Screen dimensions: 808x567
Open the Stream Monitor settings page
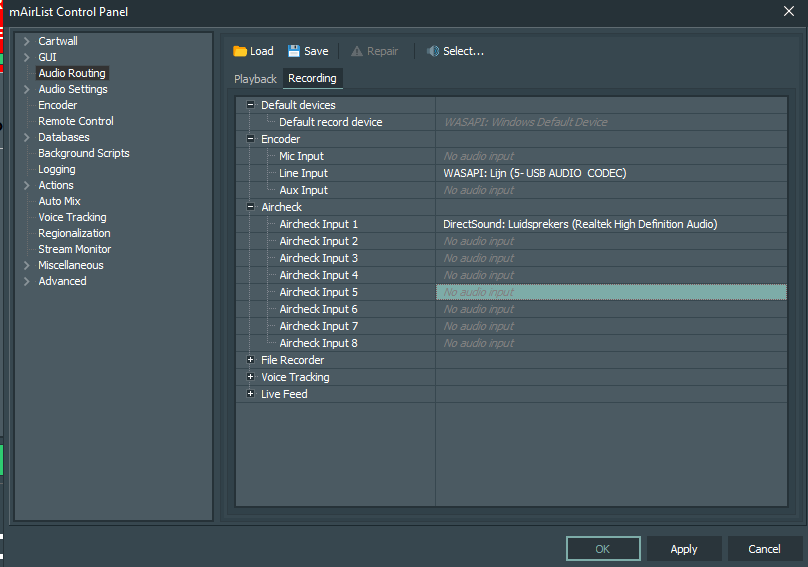(75, 249)
